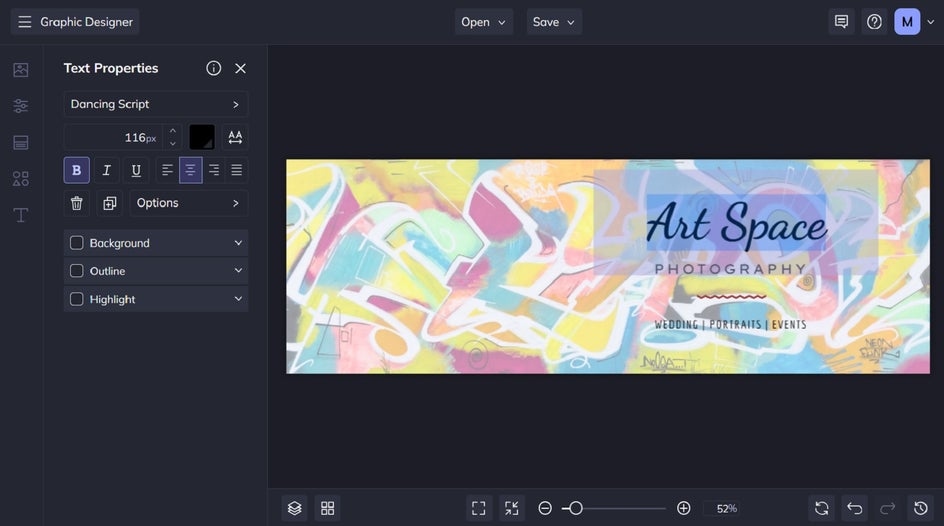Select the Art Space text on canvas

(x=736, y=226)
